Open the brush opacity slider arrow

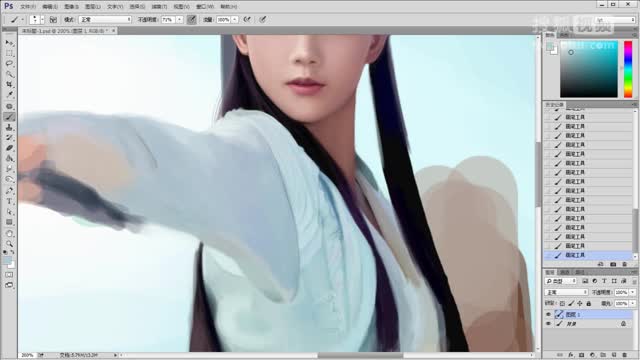coord(180,20)
